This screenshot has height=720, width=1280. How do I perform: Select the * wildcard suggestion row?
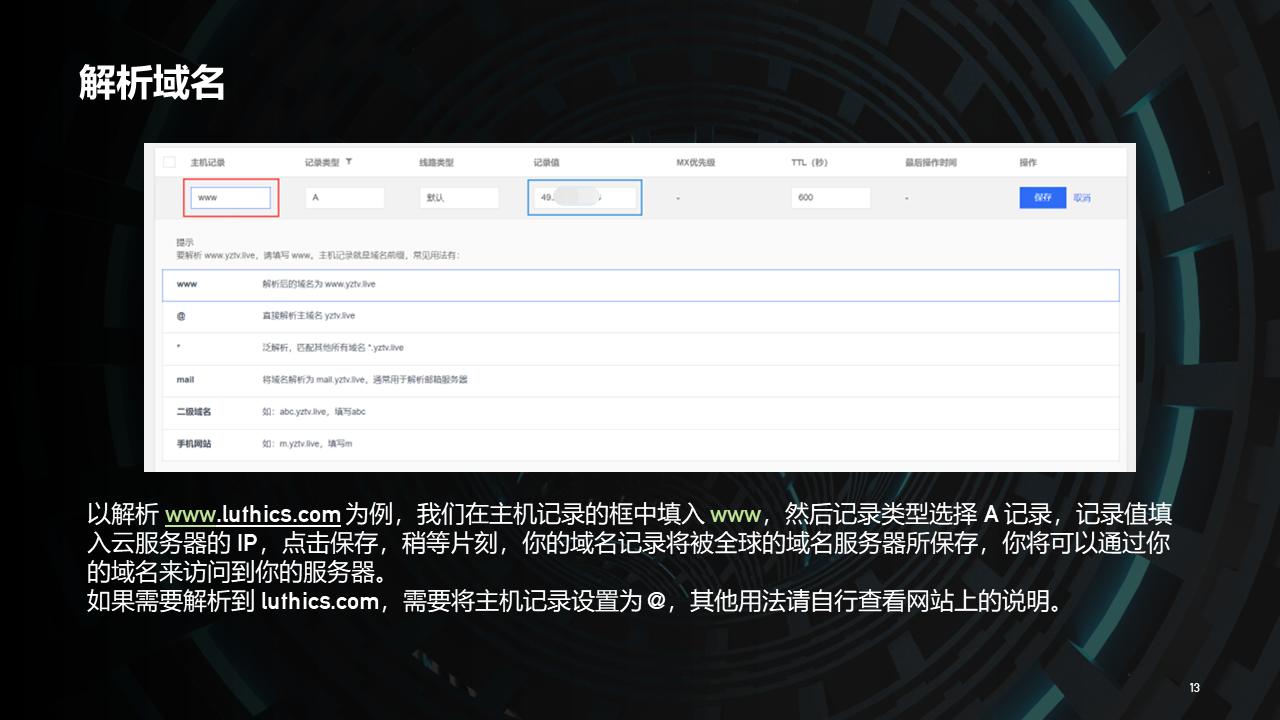point(640,348)
